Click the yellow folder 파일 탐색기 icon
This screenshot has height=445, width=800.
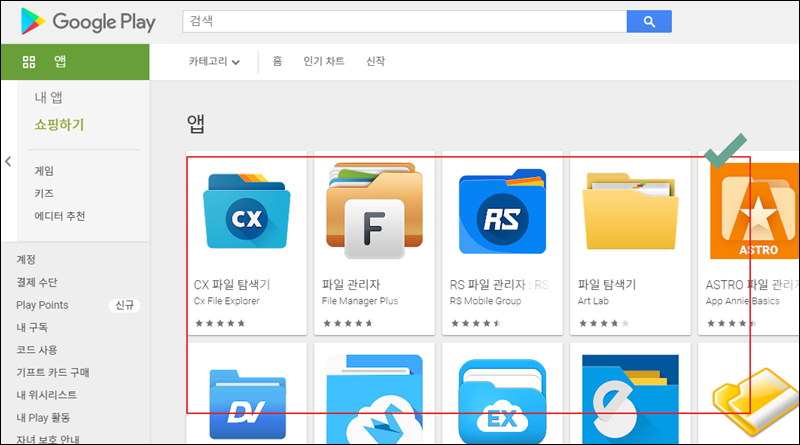coord(631,212)
